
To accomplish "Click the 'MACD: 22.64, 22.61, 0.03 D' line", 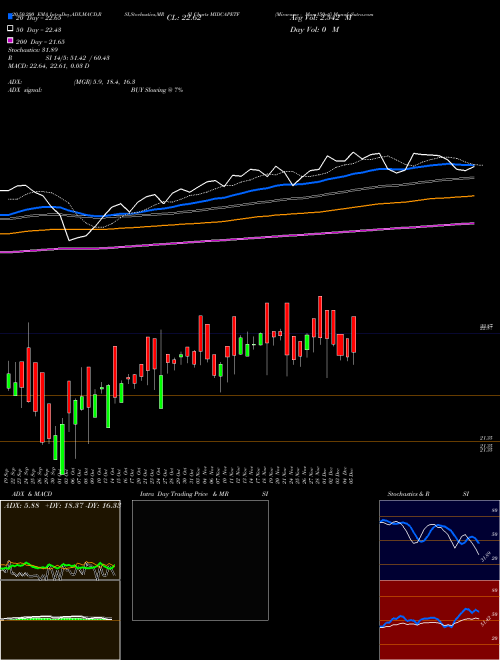I will tap(49, 66).
